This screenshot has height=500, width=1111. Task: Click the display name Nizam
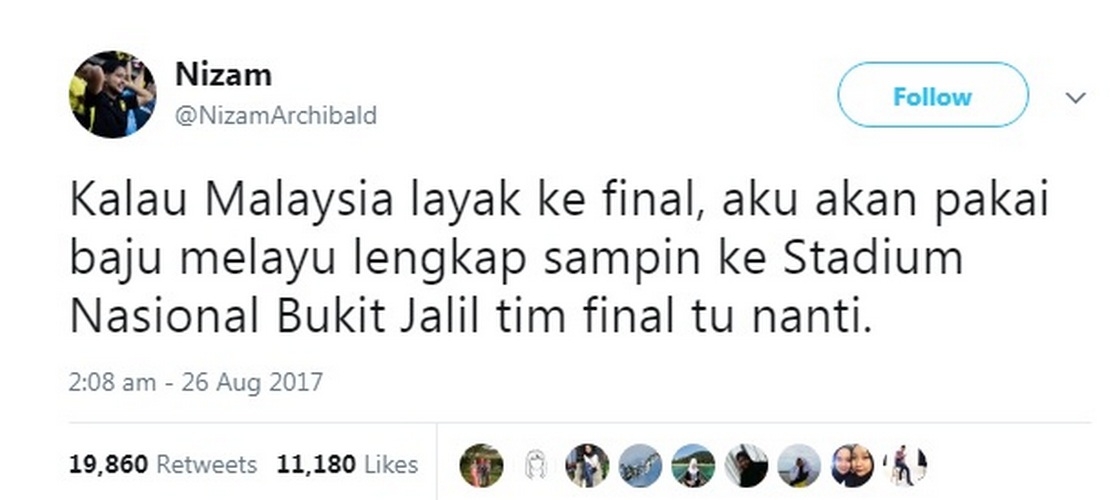(x=223, y=74)
